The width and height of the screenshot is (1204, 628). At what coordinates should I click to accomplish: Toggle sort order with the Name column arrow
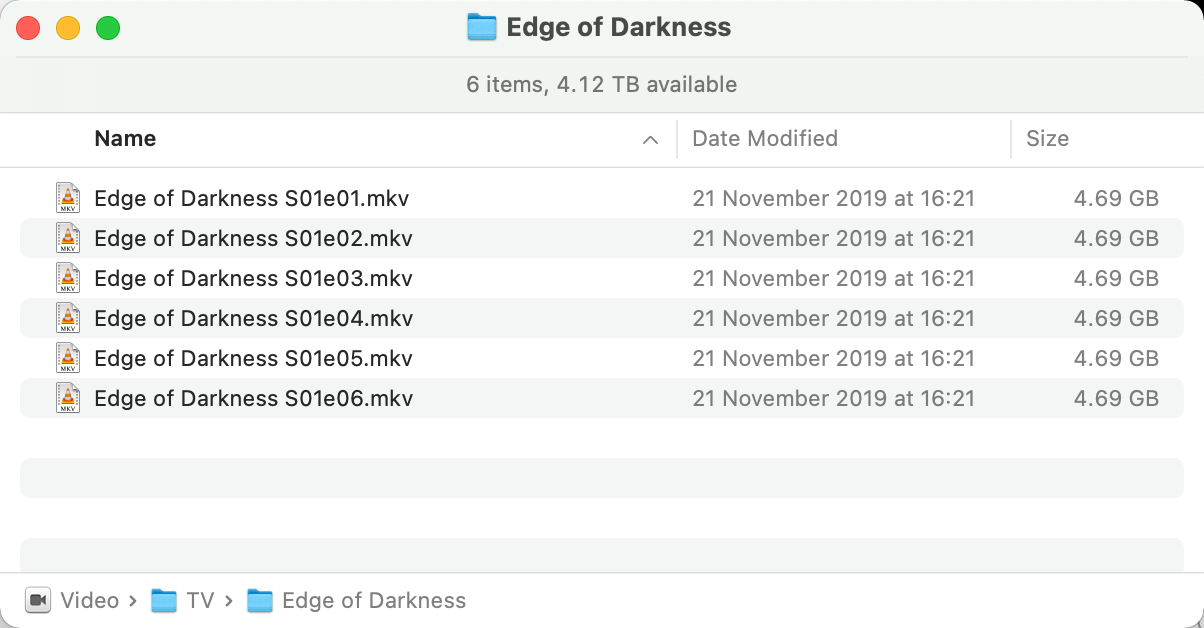[650, 140]
